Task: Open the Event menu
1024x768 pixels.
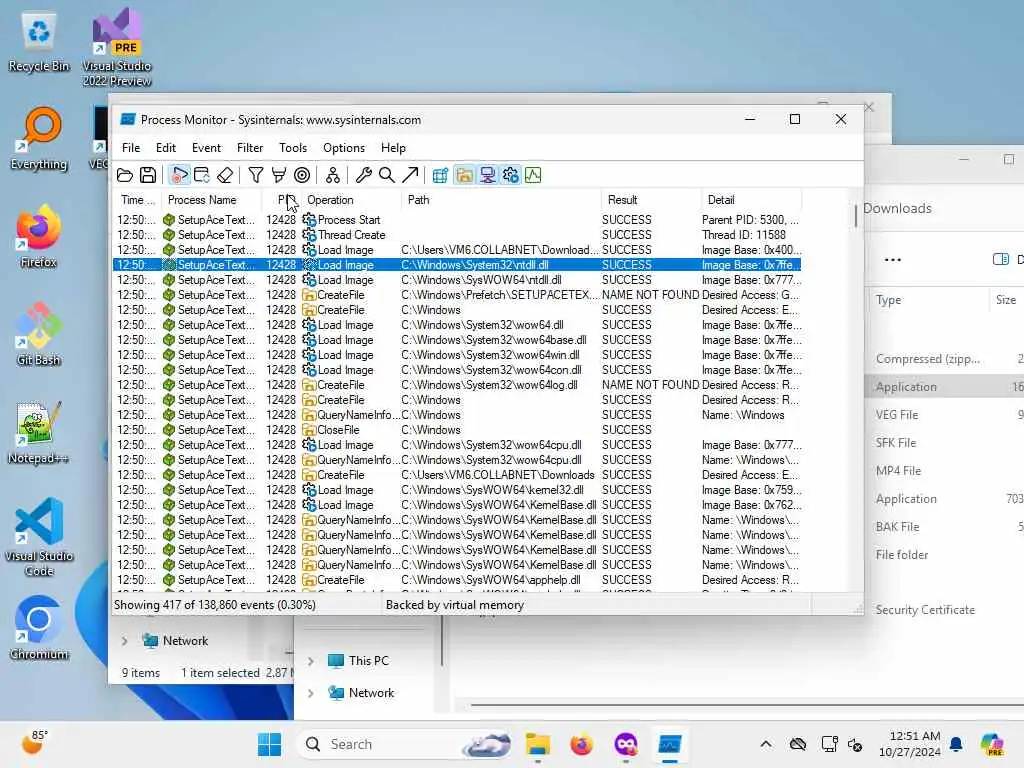Action: pos(206,148)
